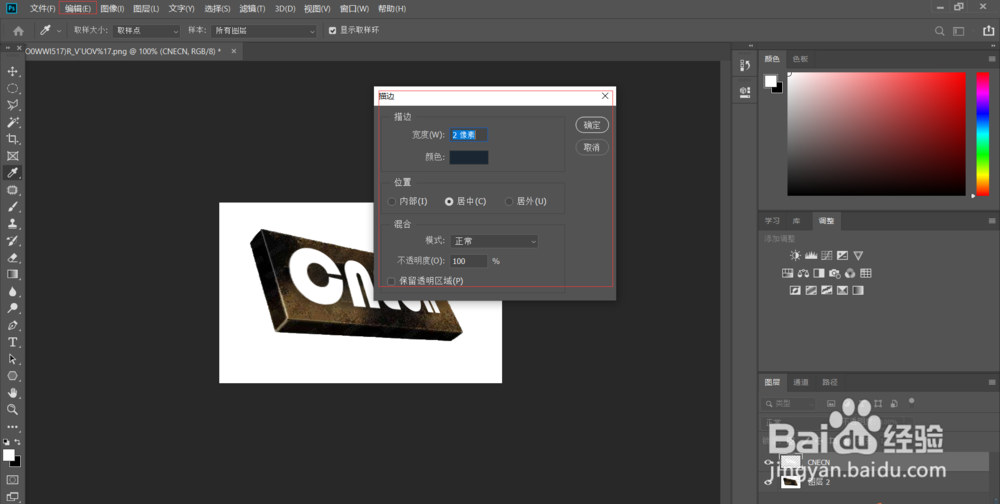This screenshot has height=504, width=1000.
Task: Open the 样本 dropdown (所有图层)
Action: [x=265, y=31]
